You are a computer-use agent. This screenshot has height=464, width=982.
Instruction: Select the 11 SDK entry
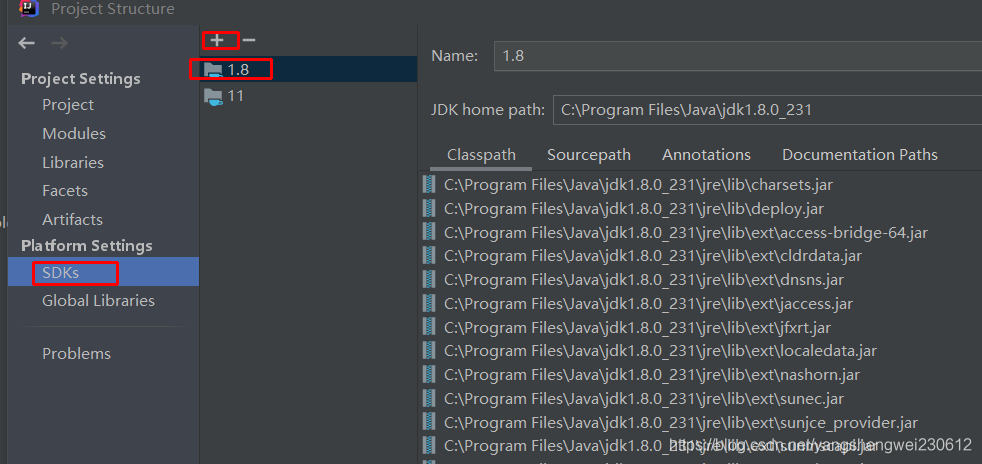[308, 96]
